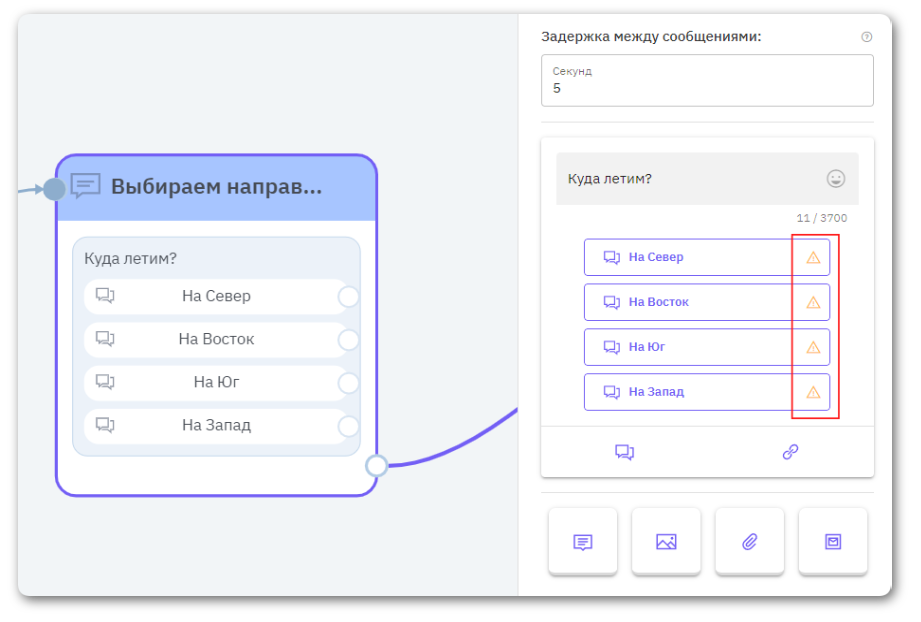The image size is (921, 622).
Task: Edit the На Запад button in the panel
Action: coord(707,392)
